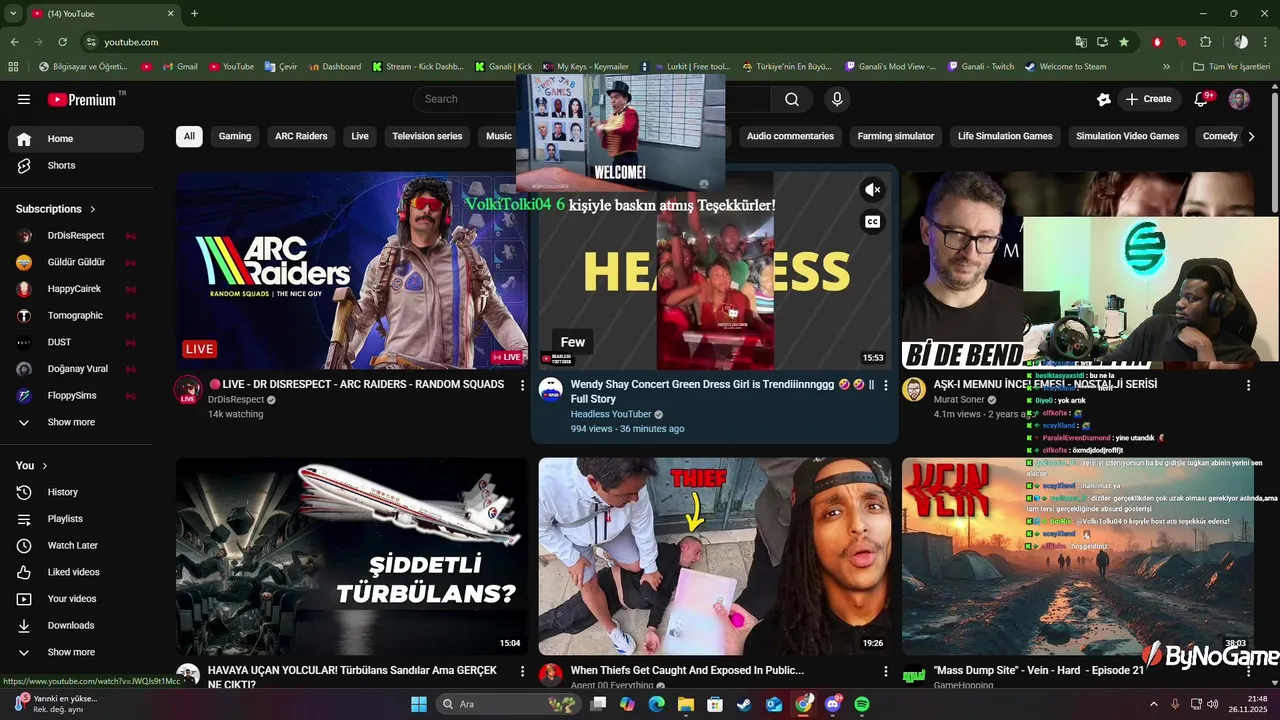
Task: Open Your videos in the sidebar
Action: coord(76,599)
